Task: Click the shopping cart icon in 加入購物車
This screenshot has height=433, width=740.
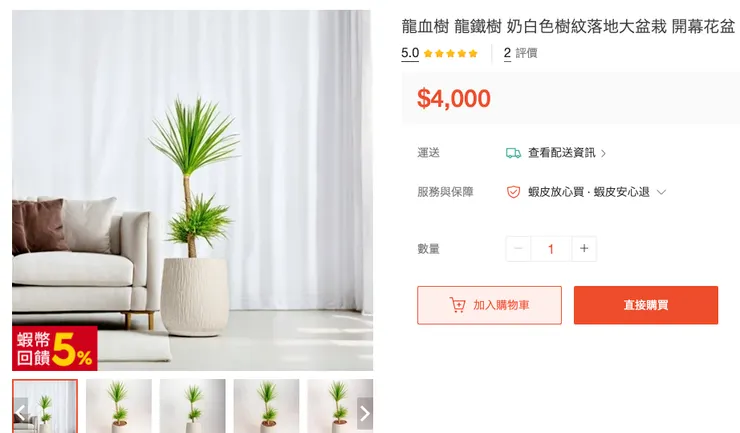Action: click(457, 305)
